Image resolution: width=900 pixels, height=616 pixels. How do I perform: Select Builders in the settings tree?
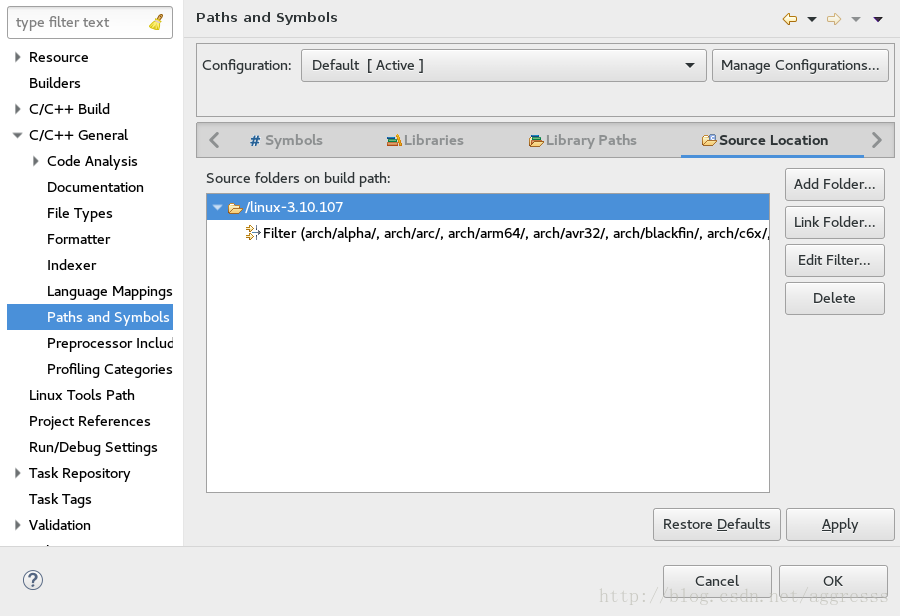point(55,83)
